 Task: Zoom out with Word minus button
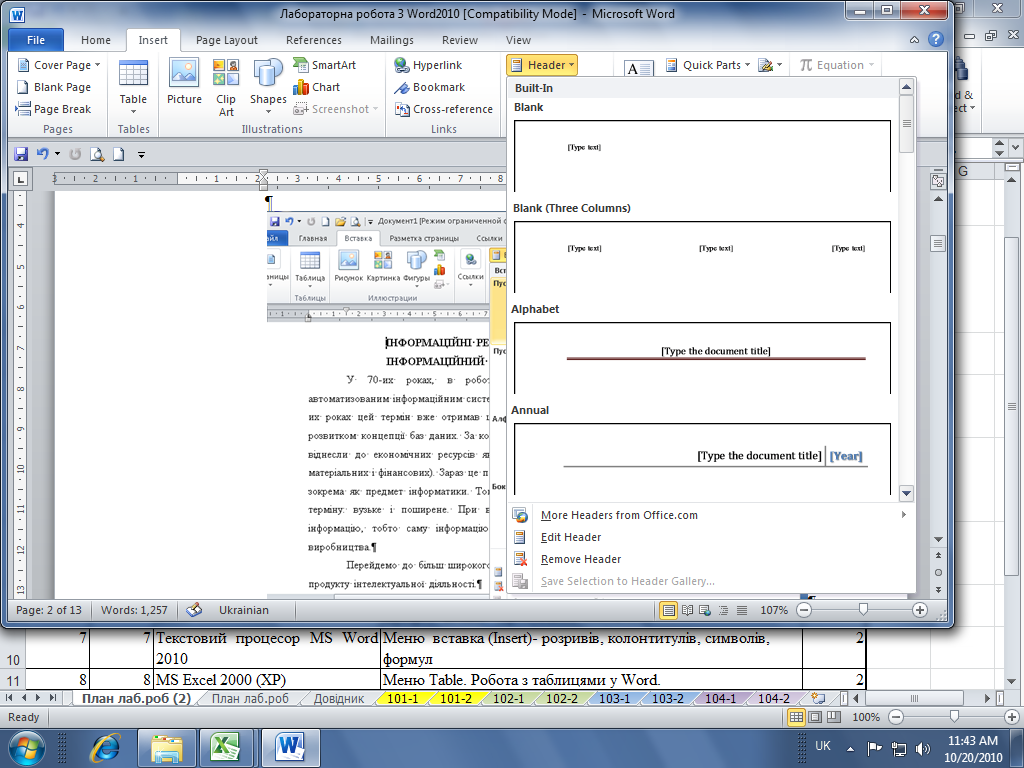click(805, 610)
